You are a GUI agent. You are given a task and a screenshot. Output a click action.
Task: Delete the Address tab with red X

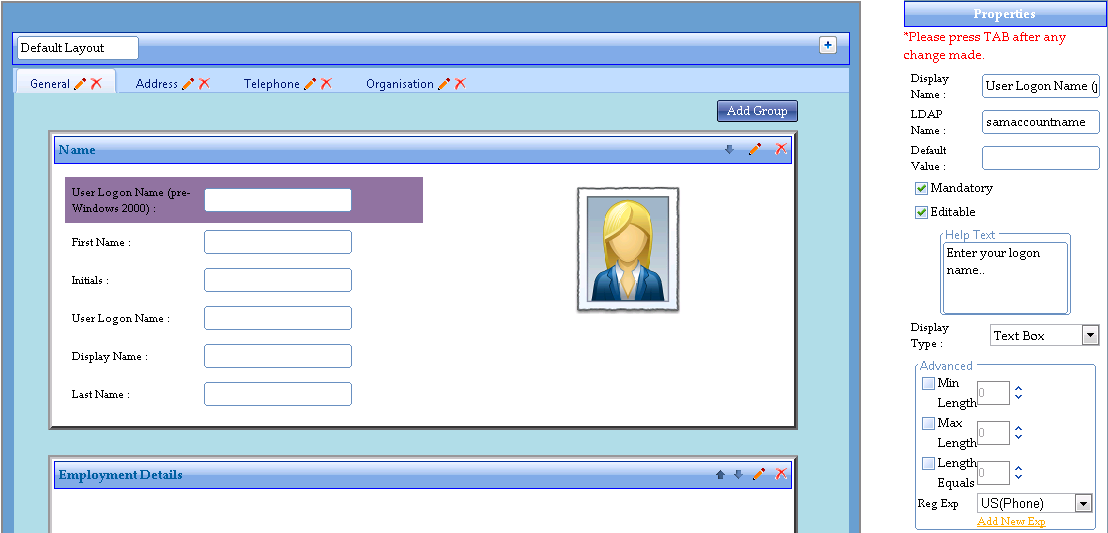click(x=204, y=83)
